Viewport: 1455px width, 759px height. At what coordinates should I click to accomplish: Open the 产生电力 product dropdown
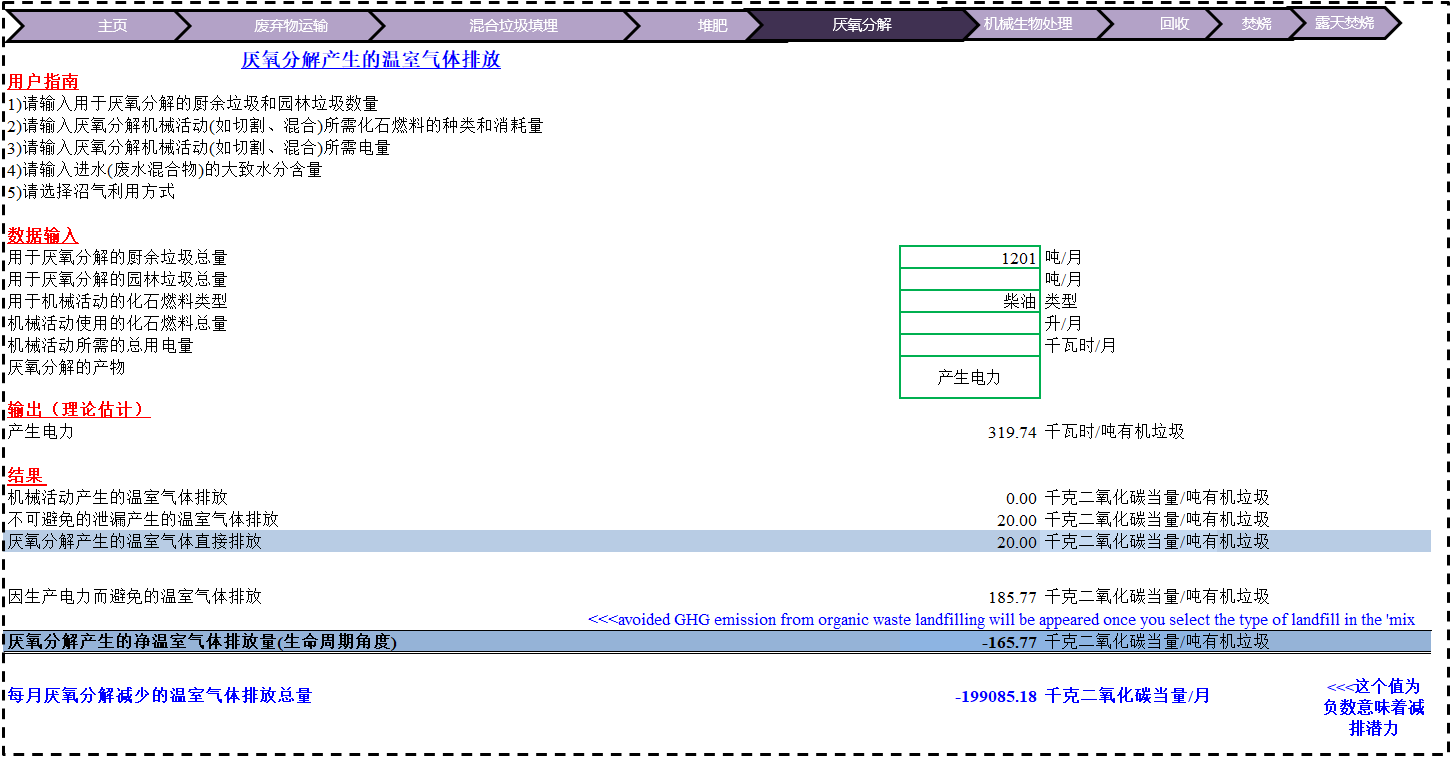[969, 378]
